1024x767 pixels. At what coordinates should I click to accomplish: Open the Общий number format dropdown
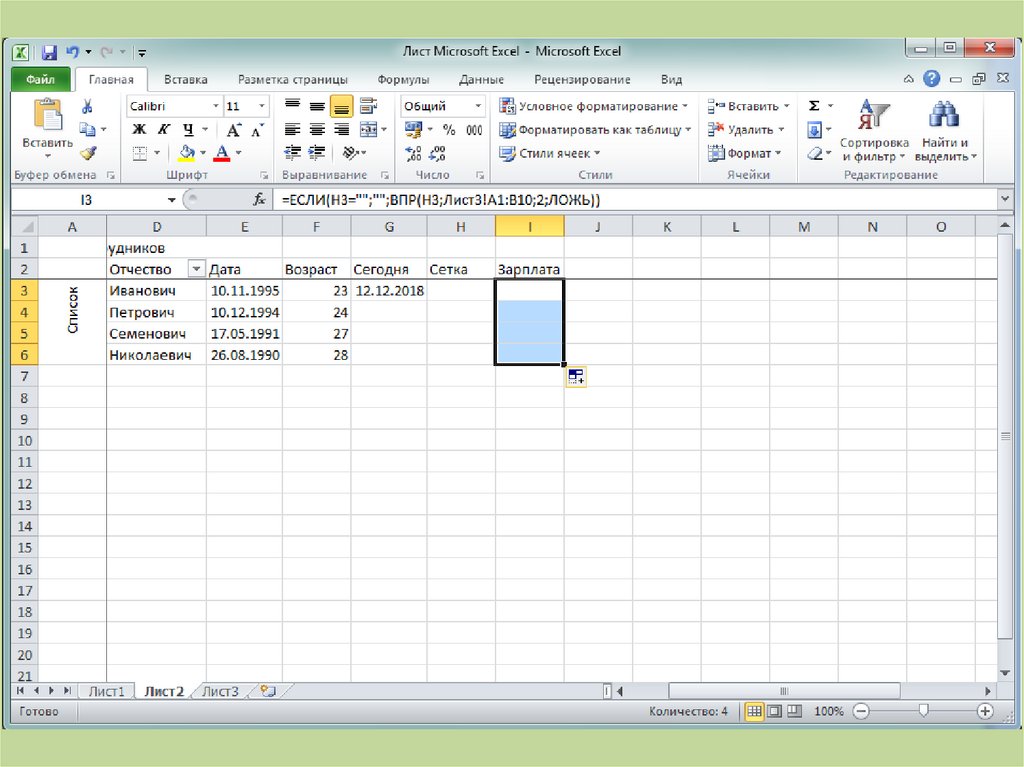pos(478,106)
